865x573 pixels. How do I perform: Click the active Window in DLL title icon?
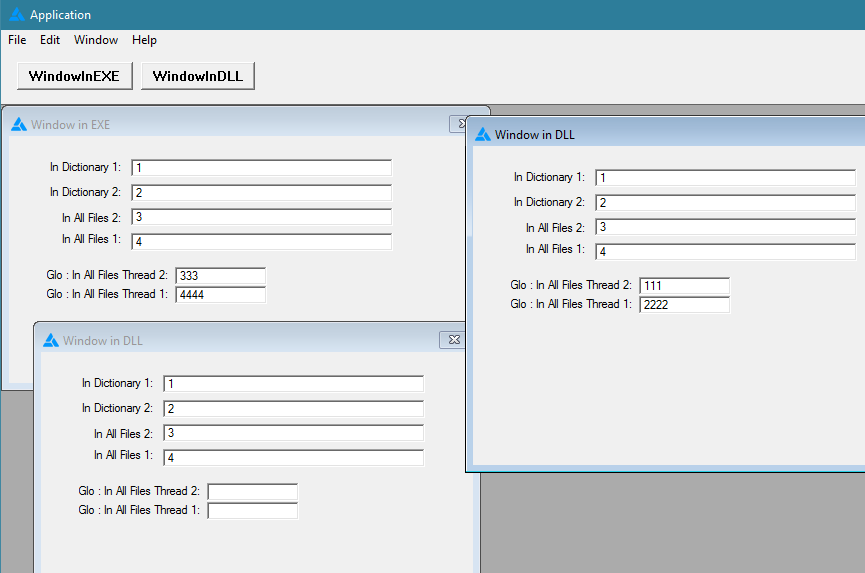coord(482,134)
